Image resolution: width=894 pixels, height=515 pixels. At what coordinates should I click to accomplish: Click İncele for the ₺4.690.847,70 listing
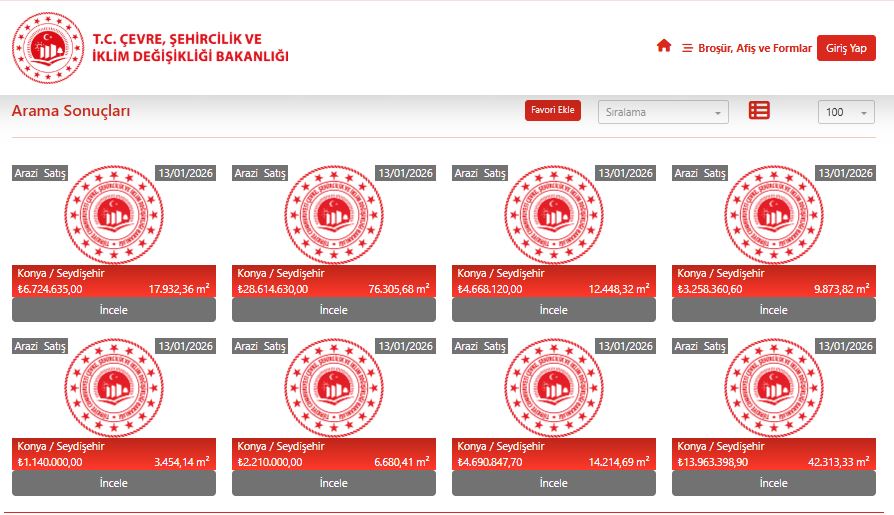[x=554, y=483]
